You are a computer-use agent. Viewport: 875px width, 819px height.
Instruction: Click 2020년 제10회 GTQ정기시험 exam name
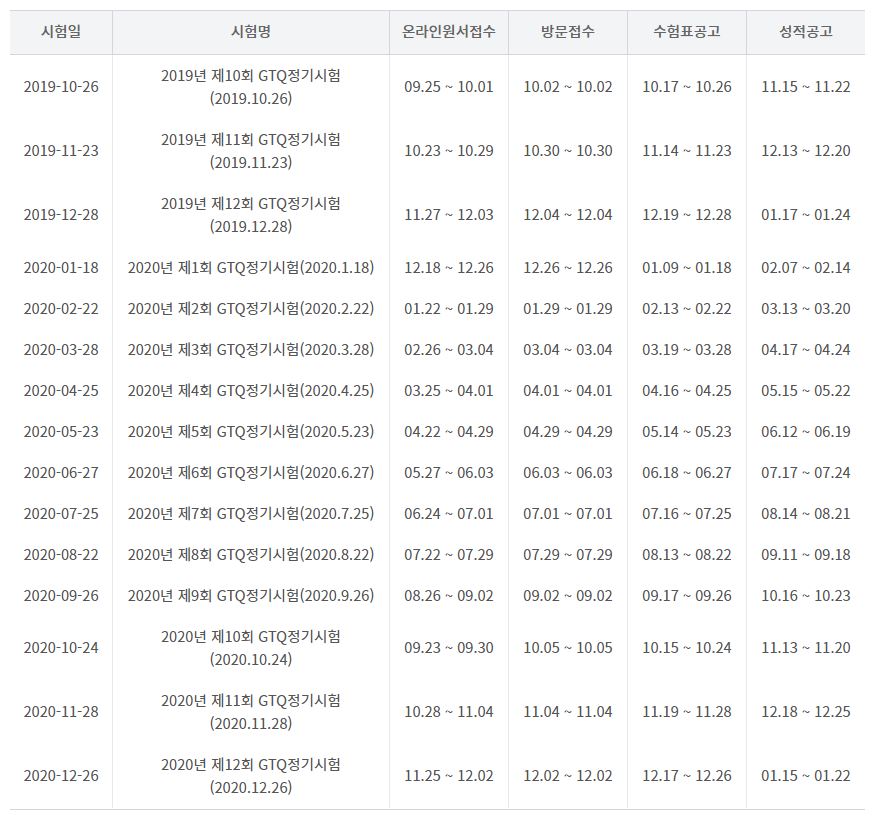tap(251, 648)
